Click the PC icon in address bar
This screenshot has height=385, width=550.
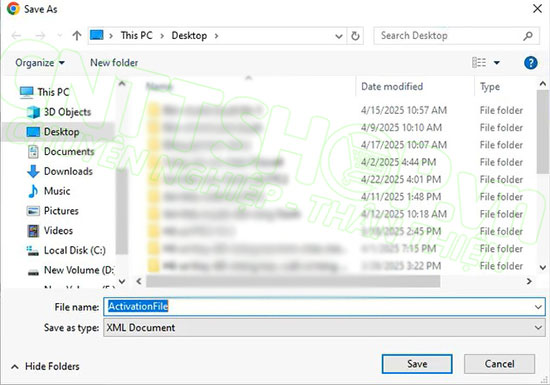coord(96,35)
